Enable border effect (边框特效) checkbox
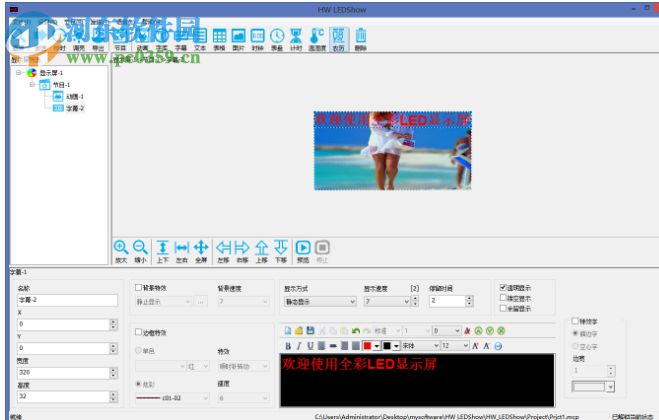The width and height of the screenshot is (659, 420). [x=138, y=332]
